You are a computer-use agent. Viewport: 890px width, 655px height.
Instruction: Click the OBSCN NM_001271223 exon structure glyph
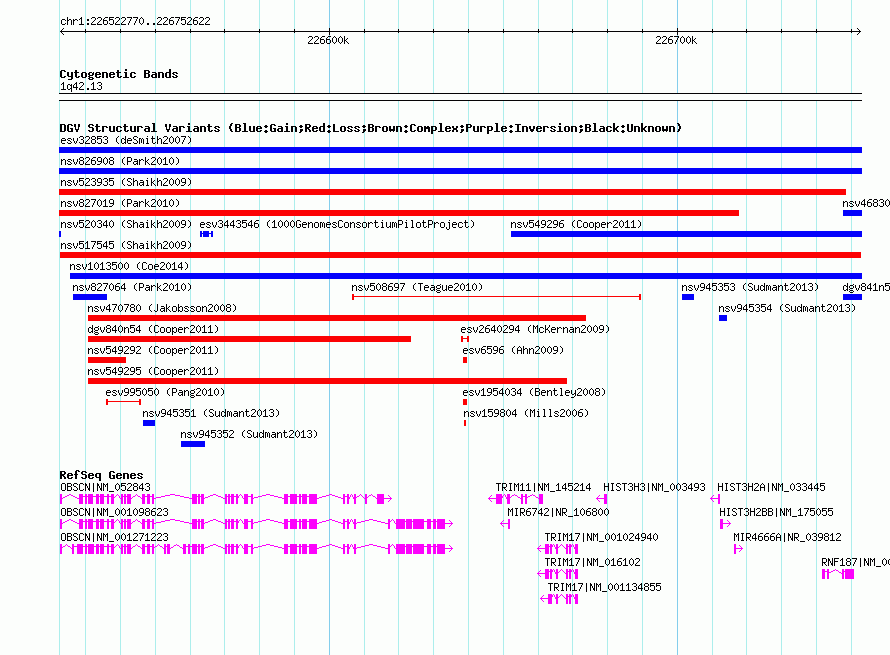click(x=256, y=549)
